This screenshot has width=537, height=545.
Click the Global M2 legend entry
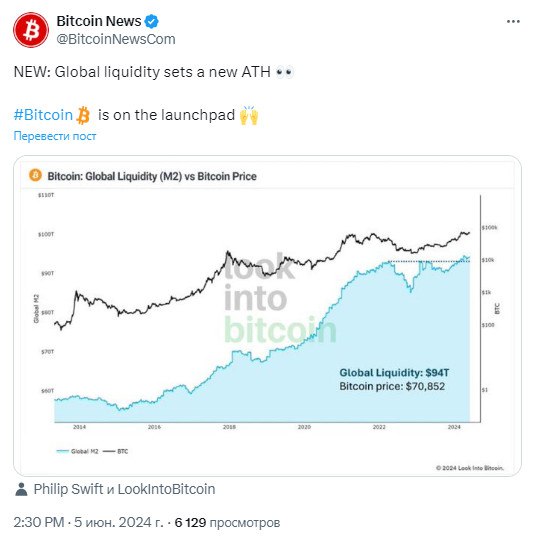(x=78, y=451)
